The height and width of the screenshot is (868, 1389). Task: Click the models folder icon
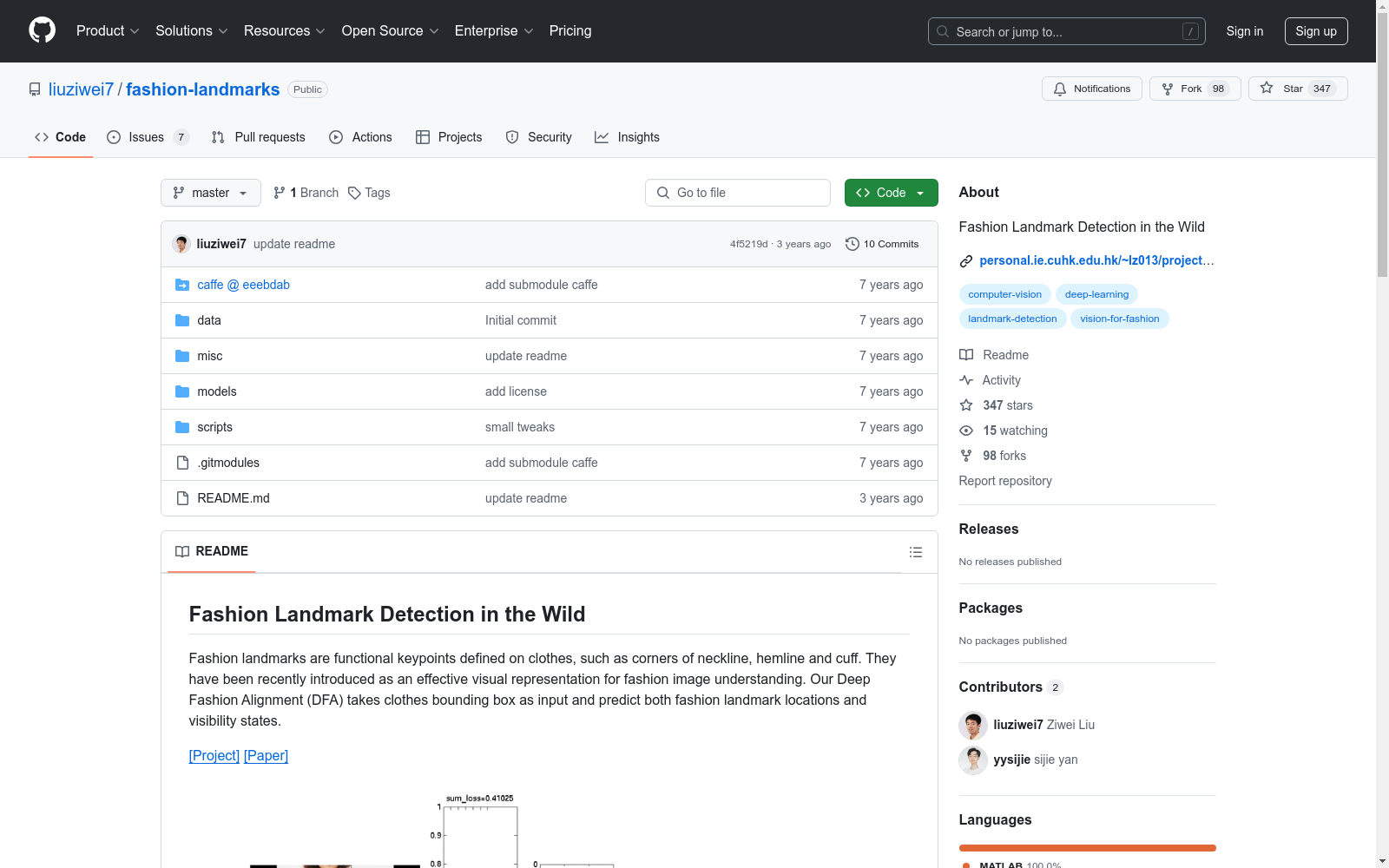182,391
